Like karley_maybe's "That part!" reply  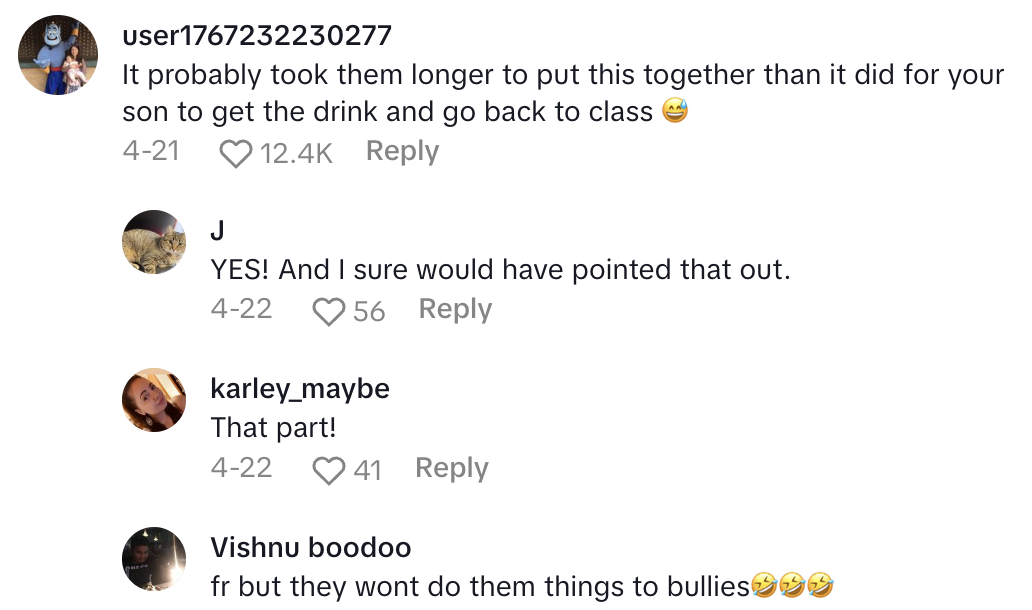click(x=328, y=470)
